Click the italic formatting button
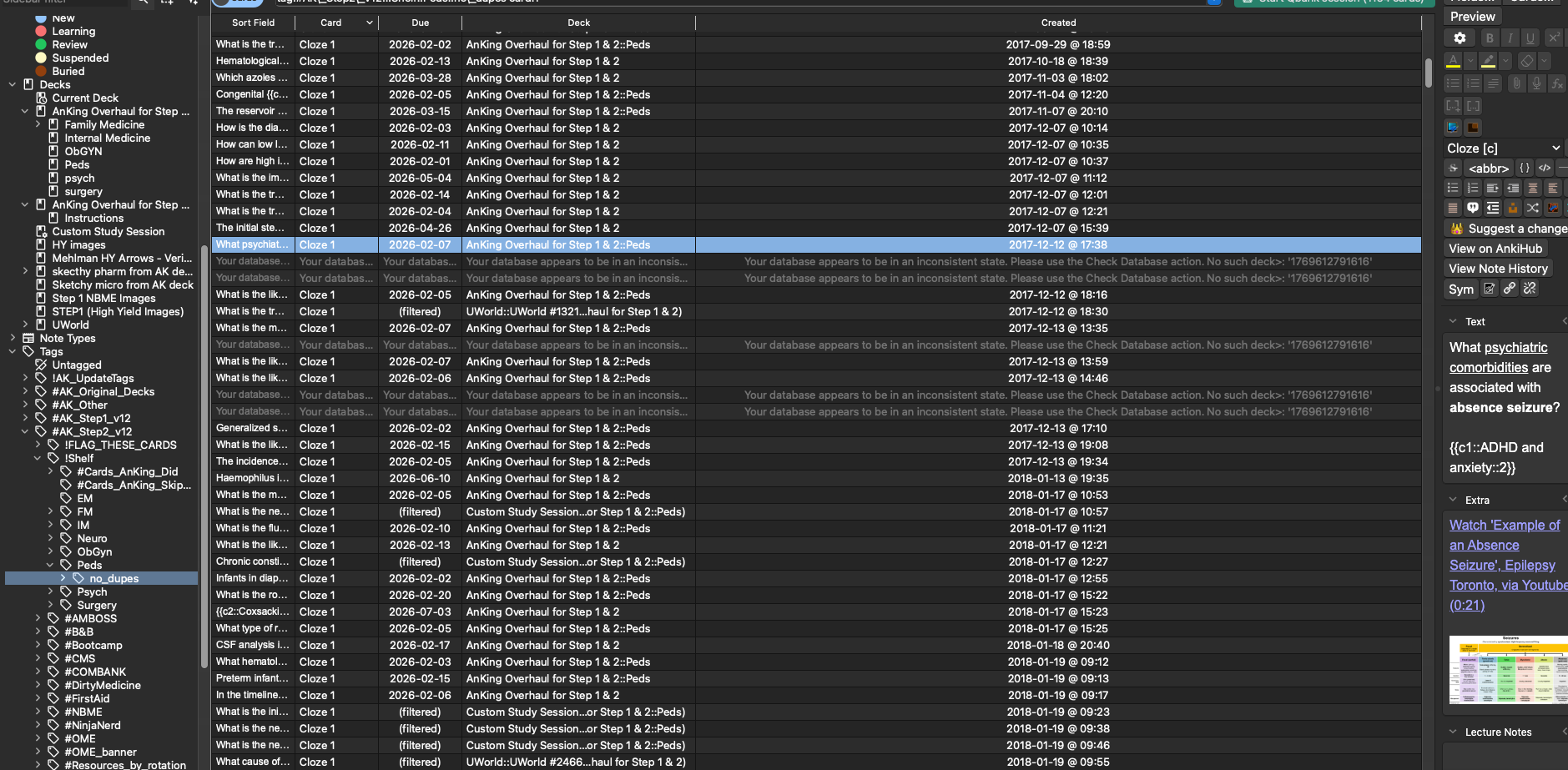This screenshot has height=770, width=1568. [x=1510, y=38]
